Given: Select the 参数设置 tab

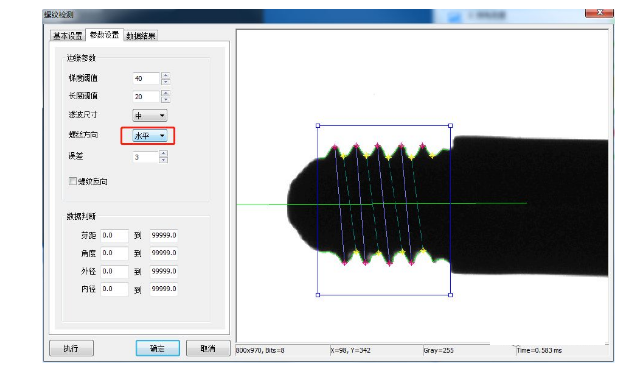Looking at the screenshot, I should click(104, 35).
